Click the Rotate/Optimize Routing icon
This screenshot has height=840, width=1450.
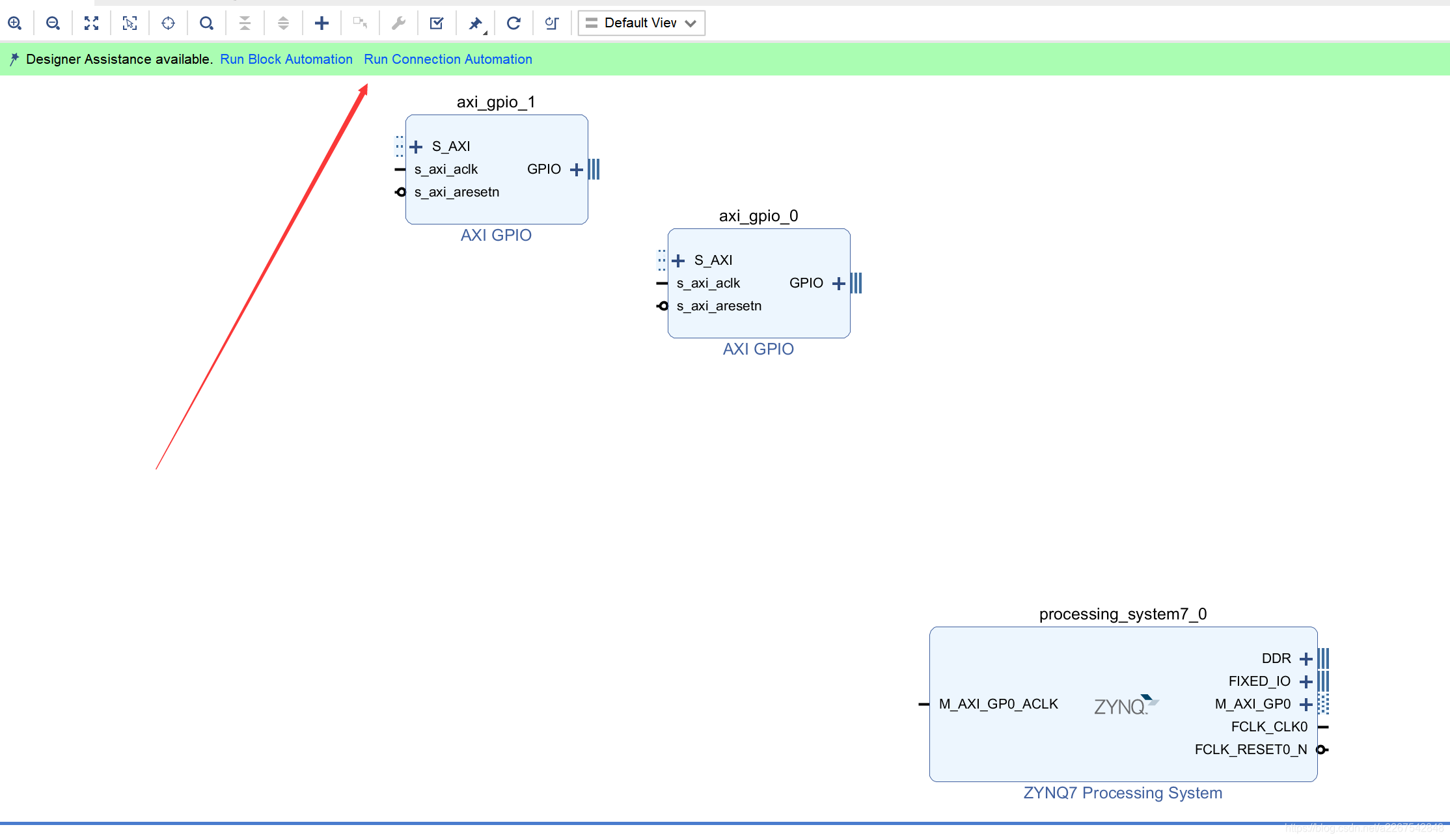pos(552,23)
